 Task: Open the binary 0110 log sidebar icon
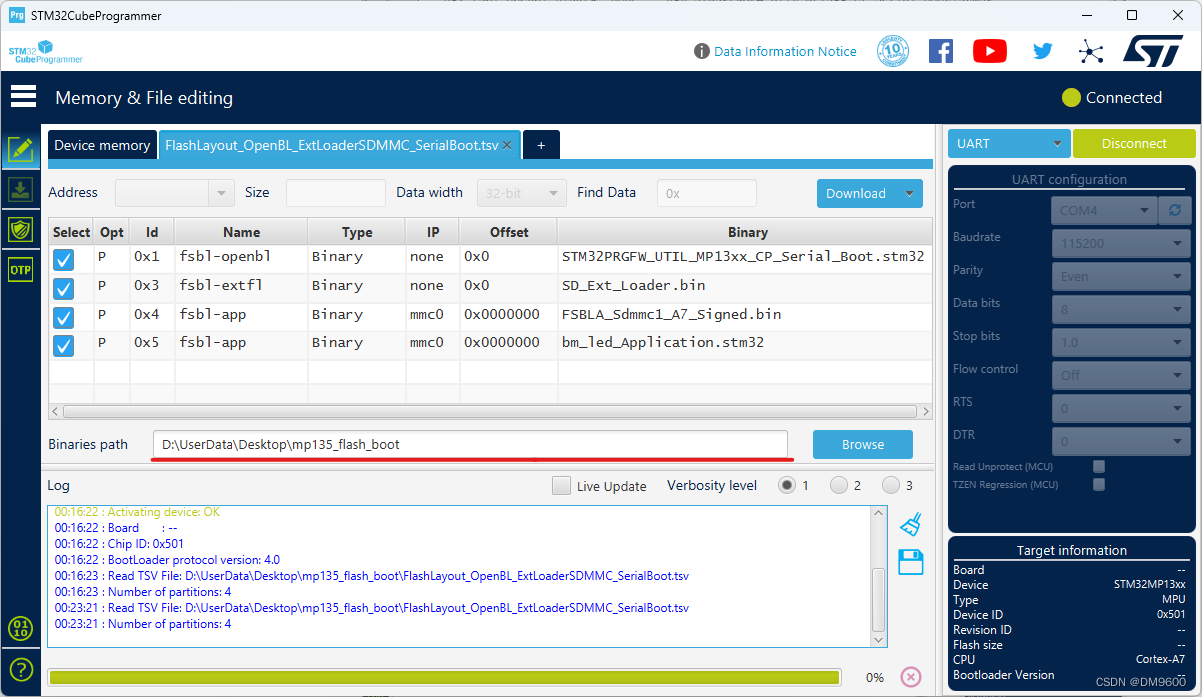pos(20,628)
